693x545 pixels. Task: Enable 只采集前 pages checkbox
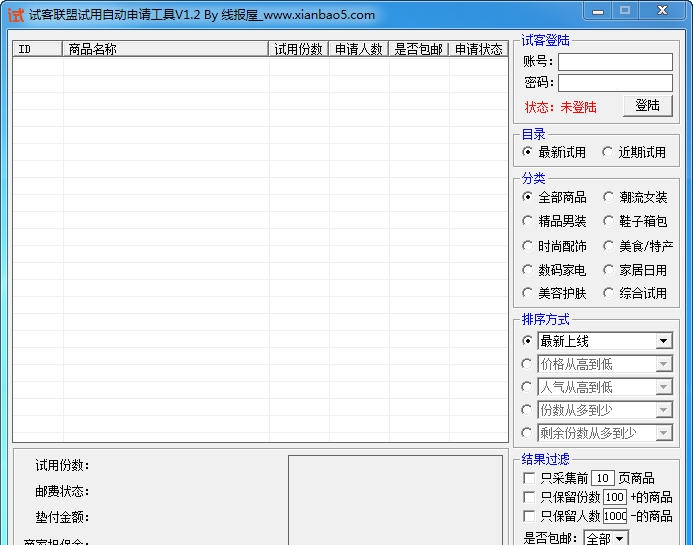click(x=530, y=478)
